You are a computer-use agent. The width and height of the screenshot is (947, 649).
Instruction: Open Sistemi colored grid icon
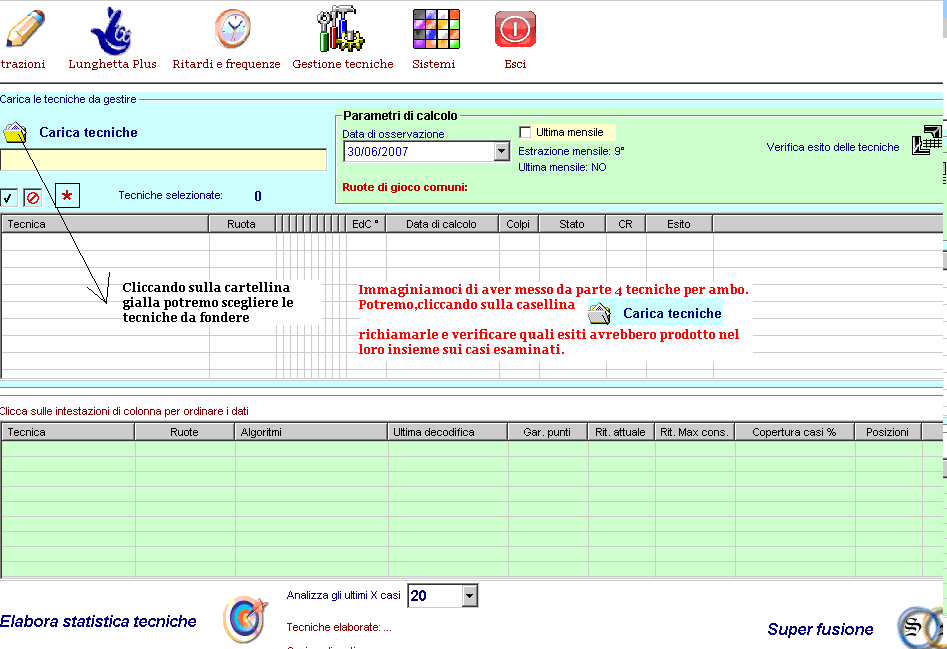point(436,29)
